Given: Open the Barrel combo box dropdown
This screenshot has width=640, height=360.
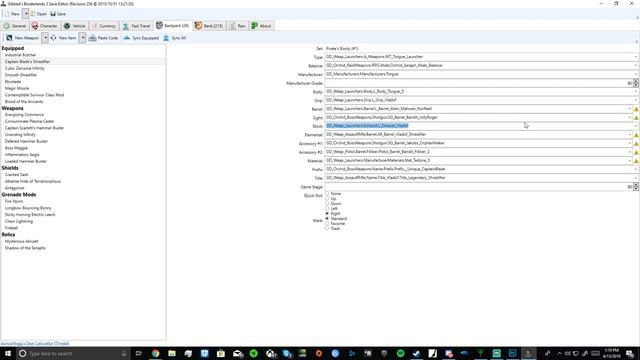Looking at the screenshot, I should [630, 109].
